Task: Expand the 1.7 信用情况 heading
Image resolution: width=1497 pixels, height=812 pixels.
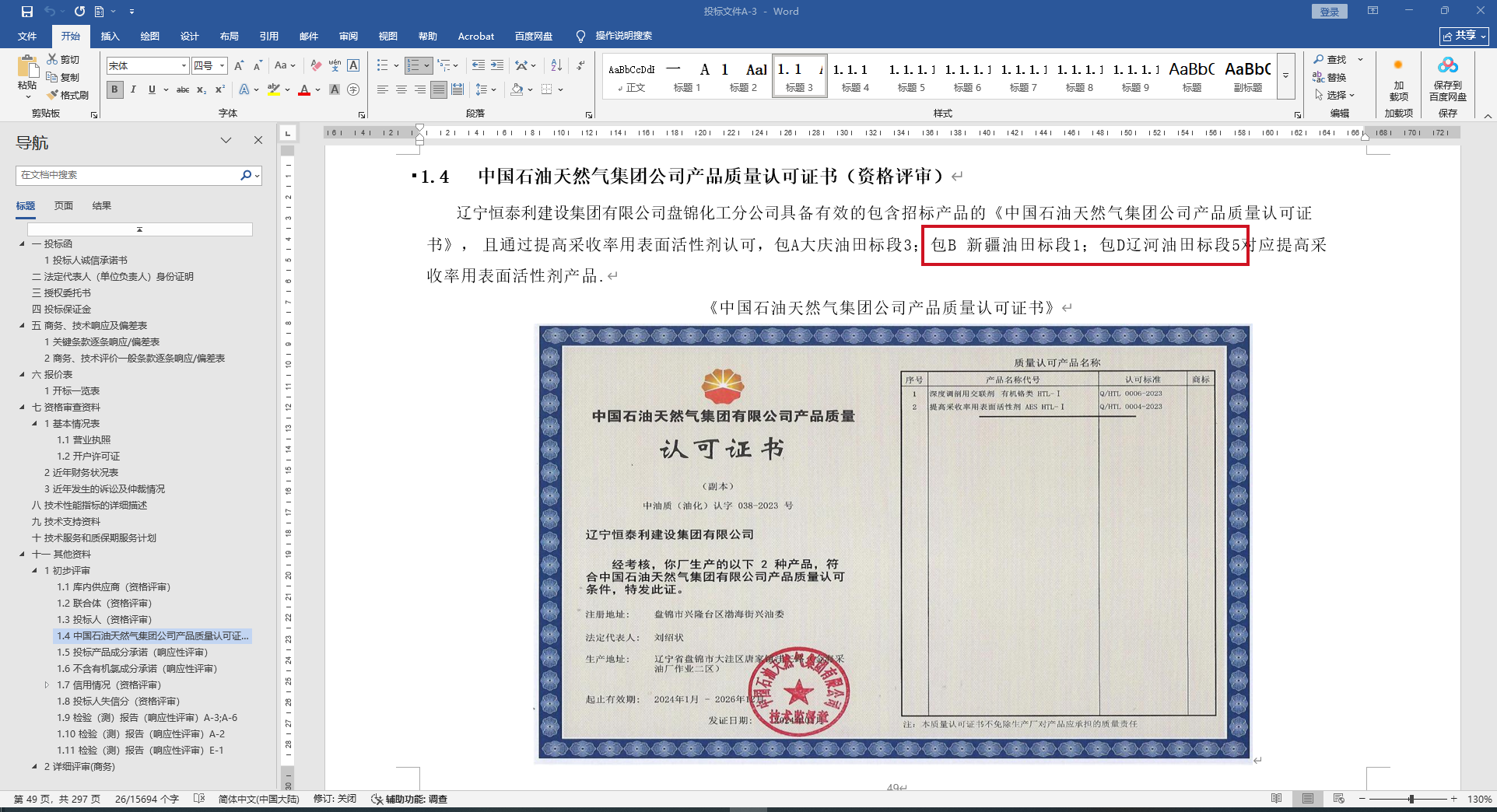Action: [x=47, y=685]
